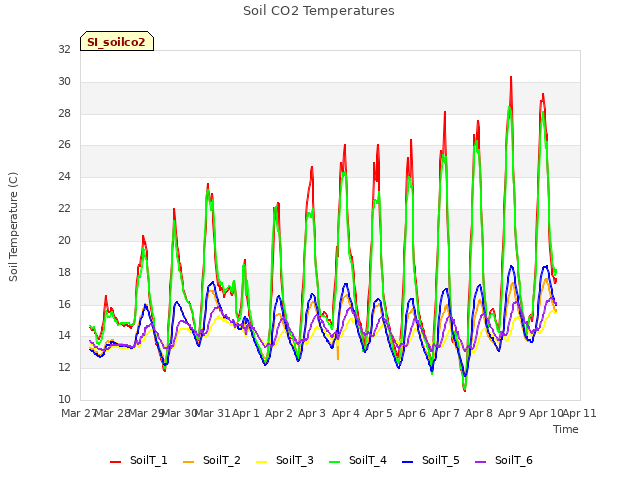Click the 28 y-axis tick label
640x480 pixels.
(64, 113)
